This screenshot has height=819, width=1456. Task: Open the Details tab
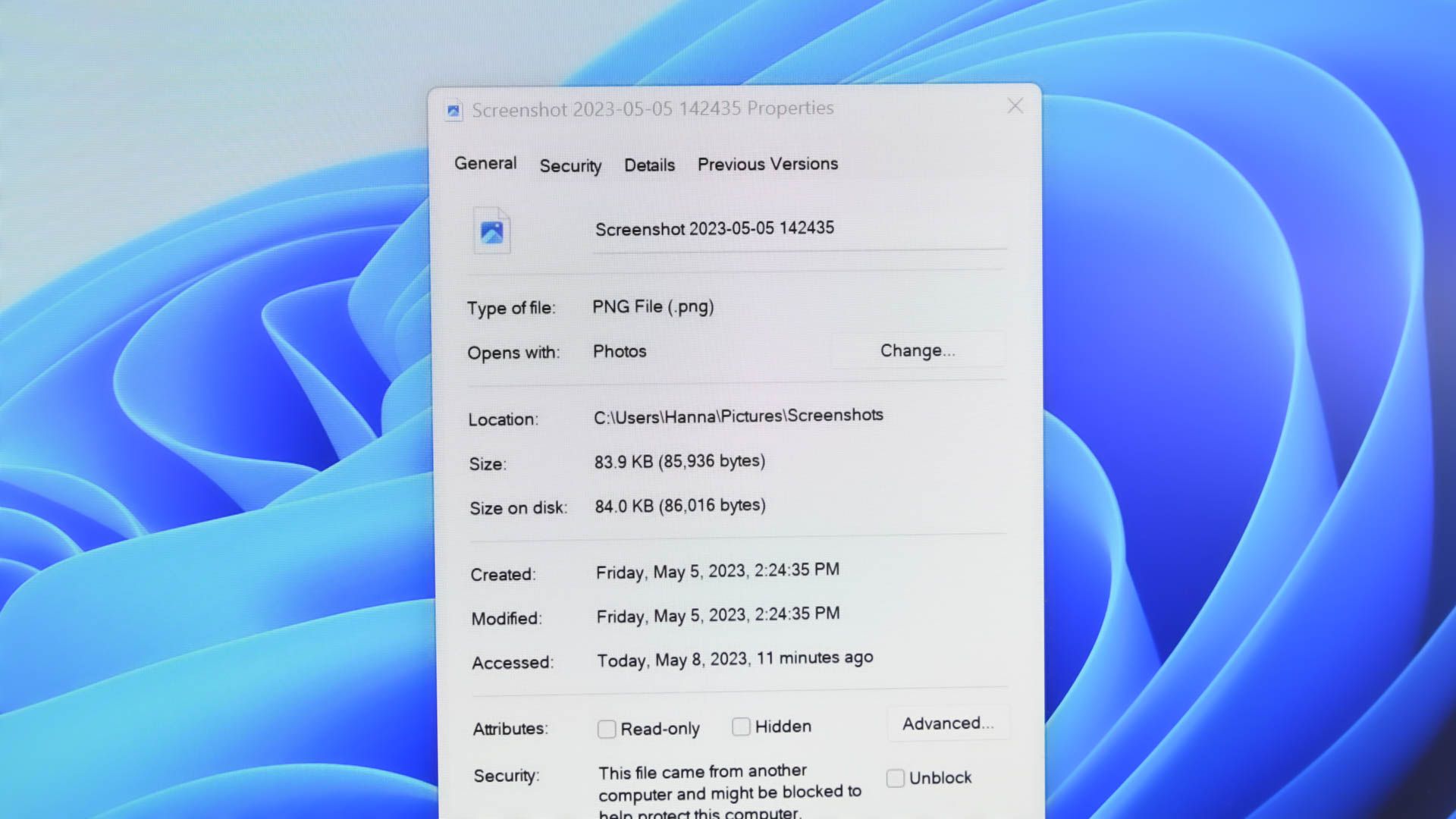click(648, 165)
